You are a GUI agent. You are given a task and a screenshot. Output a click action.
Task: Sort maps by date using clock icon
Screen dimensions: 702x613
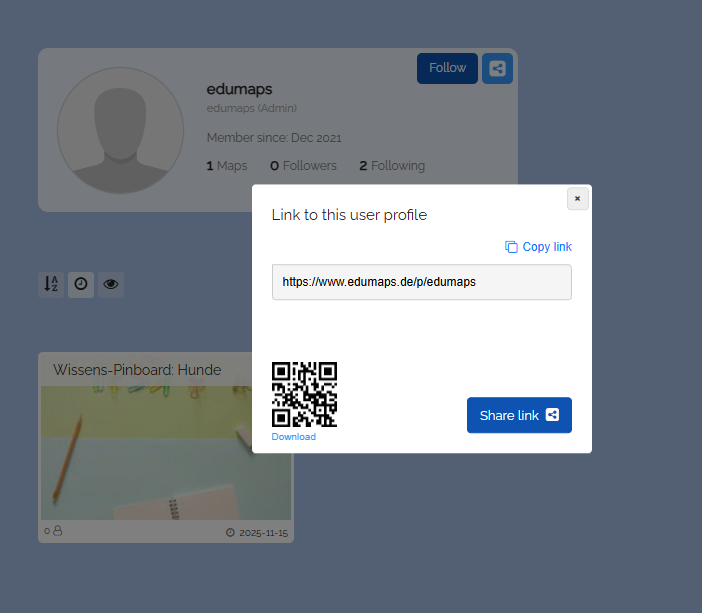[81, 284]
